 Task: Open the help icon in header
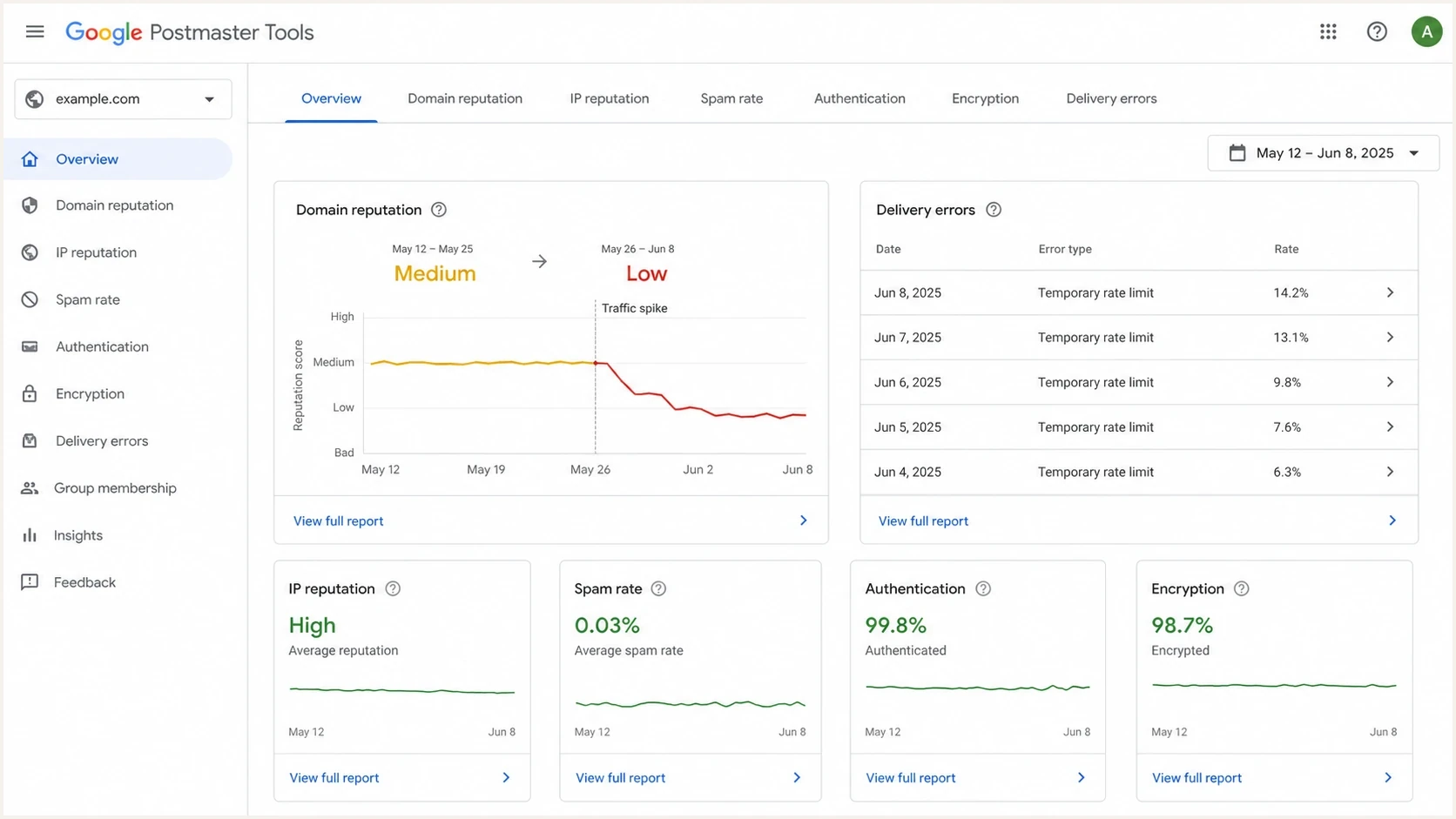[1377, 32]
